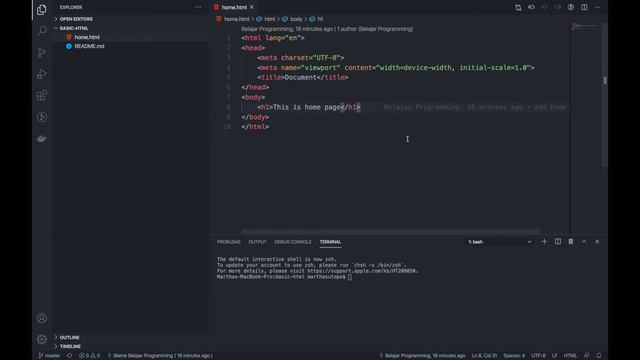Change HTML language mode
The image size is (640, 360).
(x=570, y=356)
